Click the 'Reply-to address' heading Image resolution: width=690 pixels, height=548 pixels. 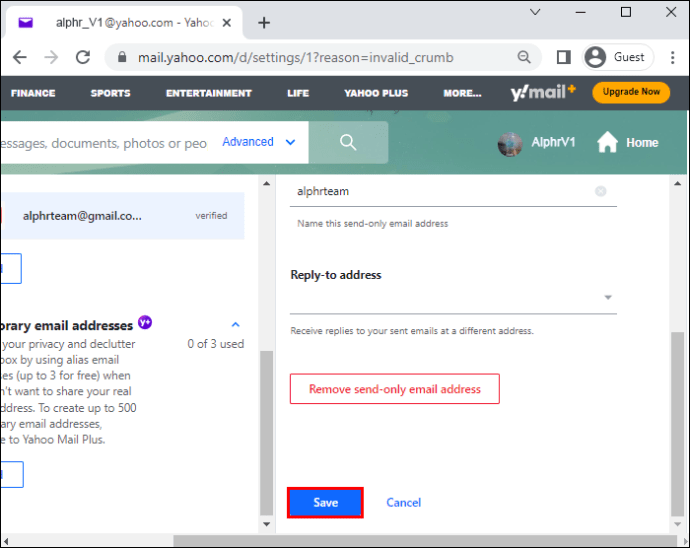(x=336, y=275)
